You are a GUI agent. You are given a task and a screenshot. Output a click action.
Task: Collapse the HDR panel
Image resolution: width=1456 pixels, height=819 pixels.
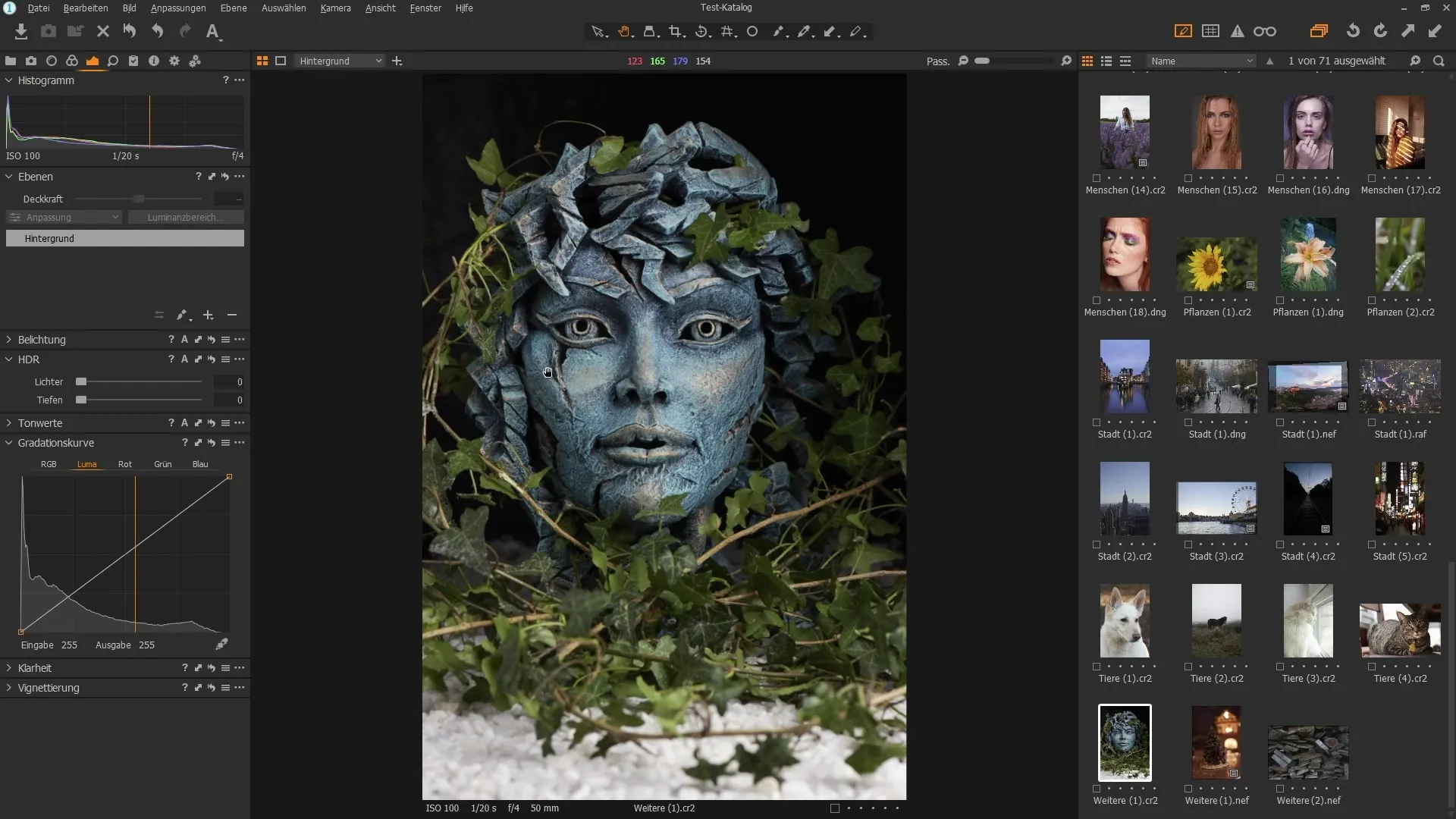click(x=9, y=359)
